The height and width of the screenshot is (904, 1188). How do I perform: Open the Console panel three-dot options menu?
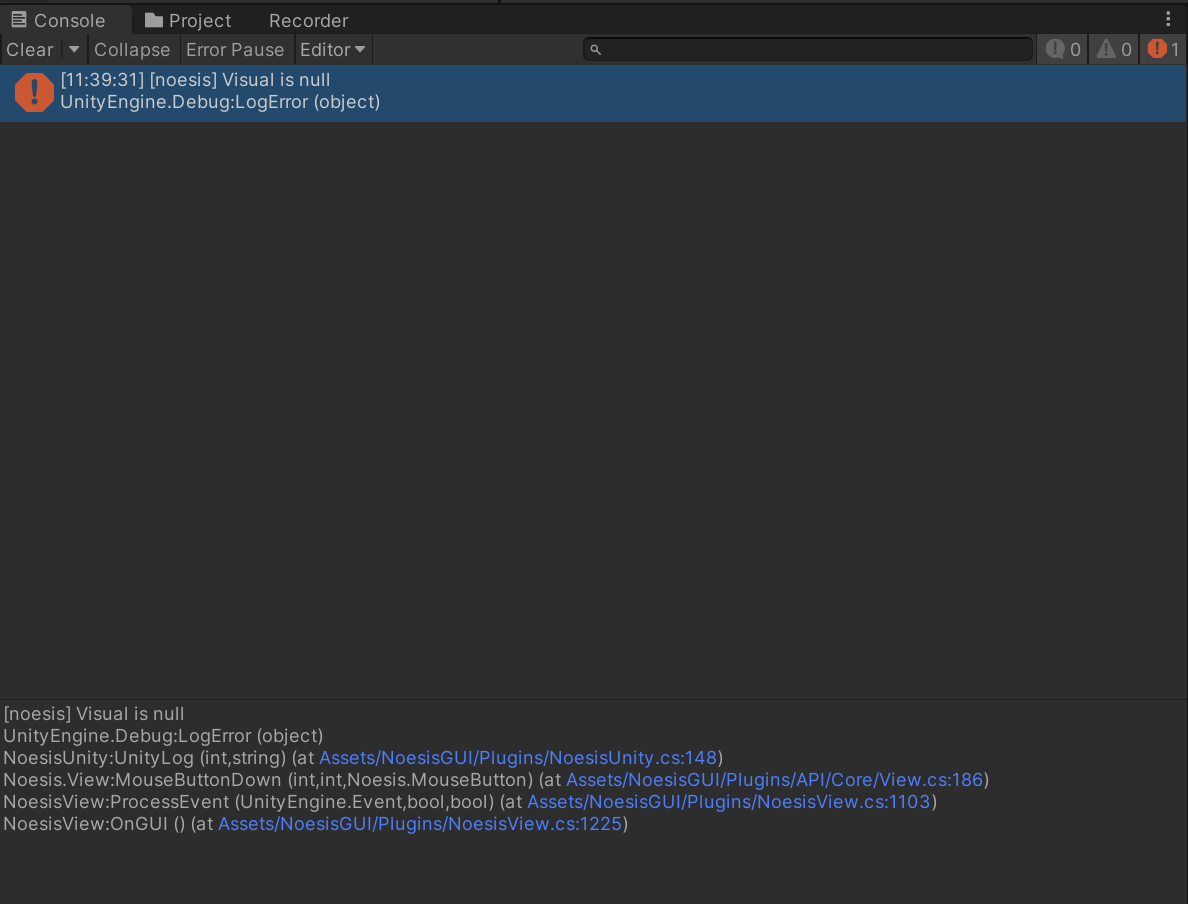tap(1168, 19)
